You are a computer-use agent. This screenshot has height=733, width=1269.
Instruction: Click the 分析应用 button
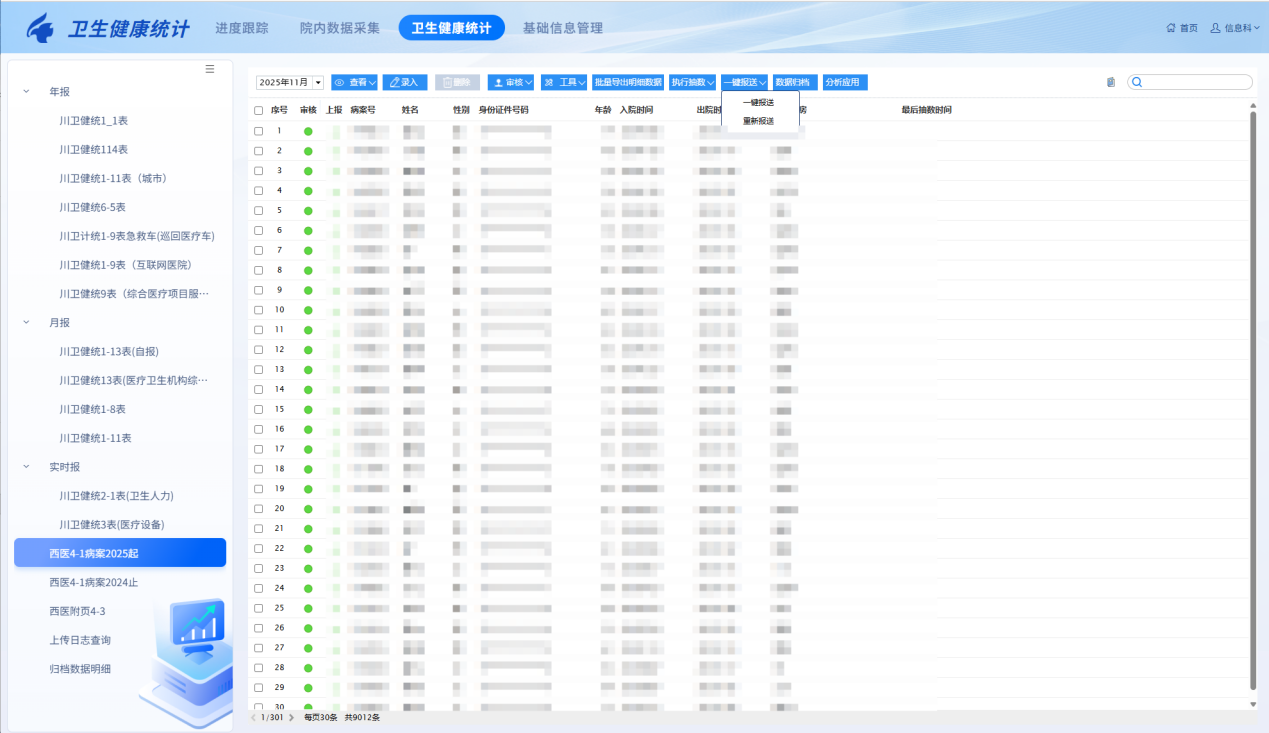tap(842, 82)
